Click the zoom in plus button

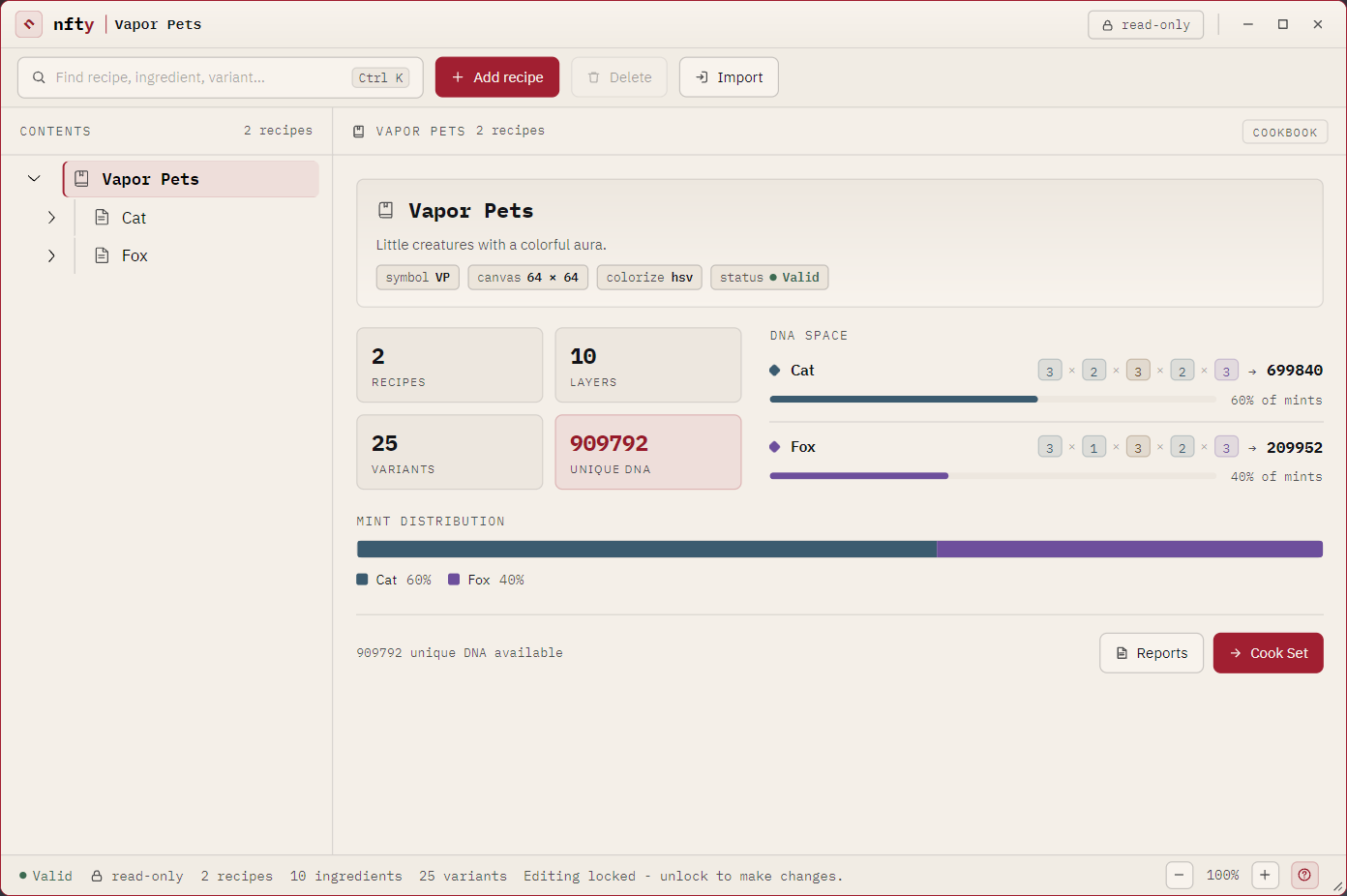1265,875
